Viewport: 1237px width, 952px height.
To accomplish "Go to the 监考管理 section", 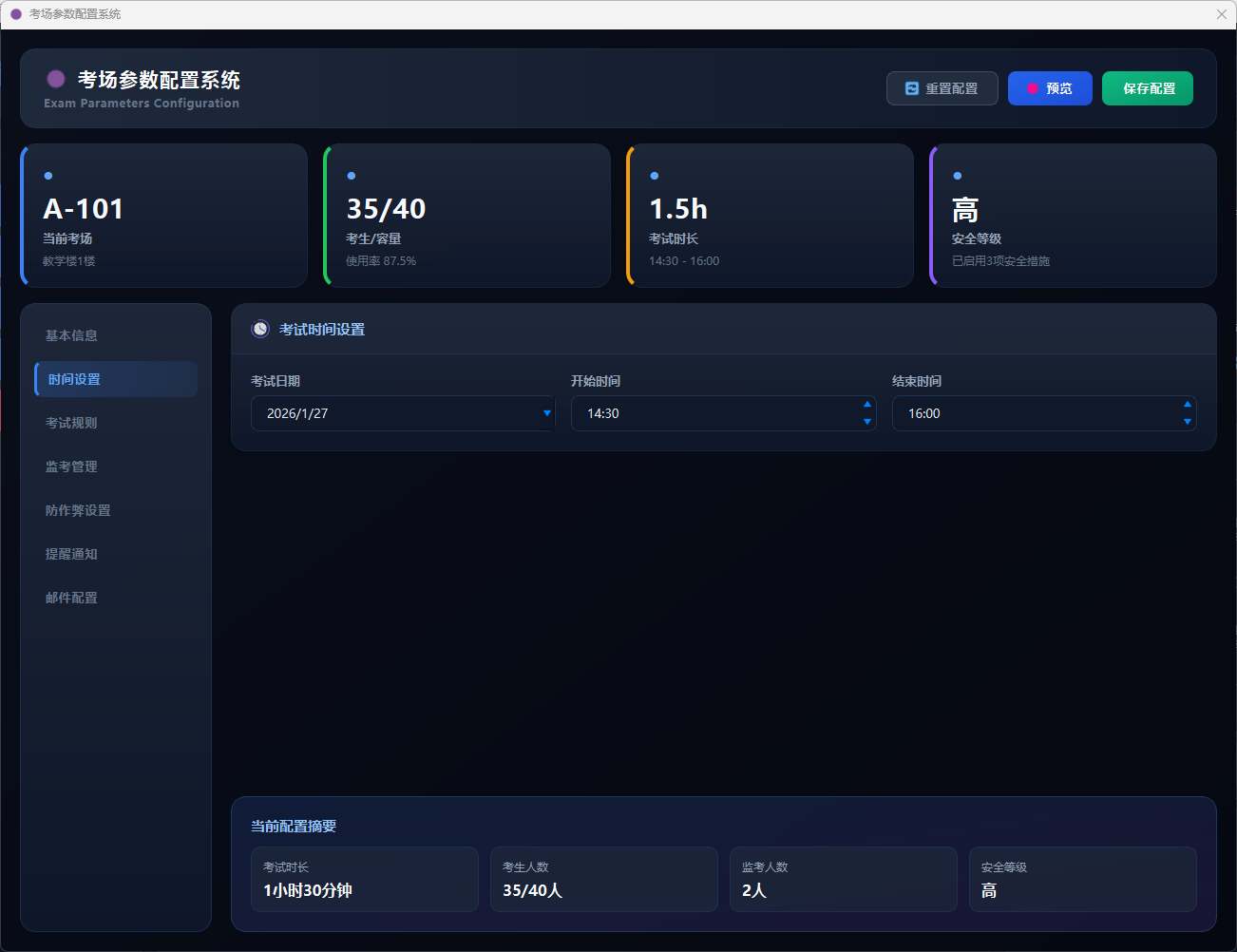I will coord(72,466).
